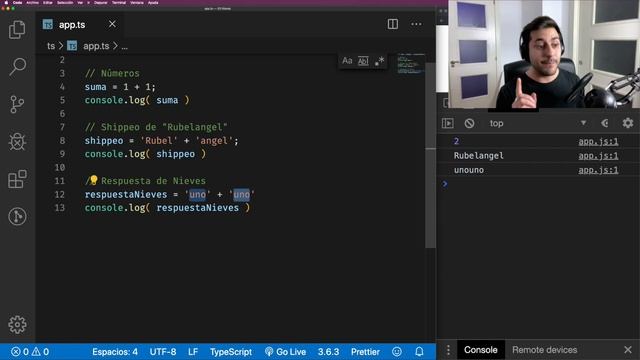Open the notifications bell
Screen dimensions: 640x360
tap(419, 351)
